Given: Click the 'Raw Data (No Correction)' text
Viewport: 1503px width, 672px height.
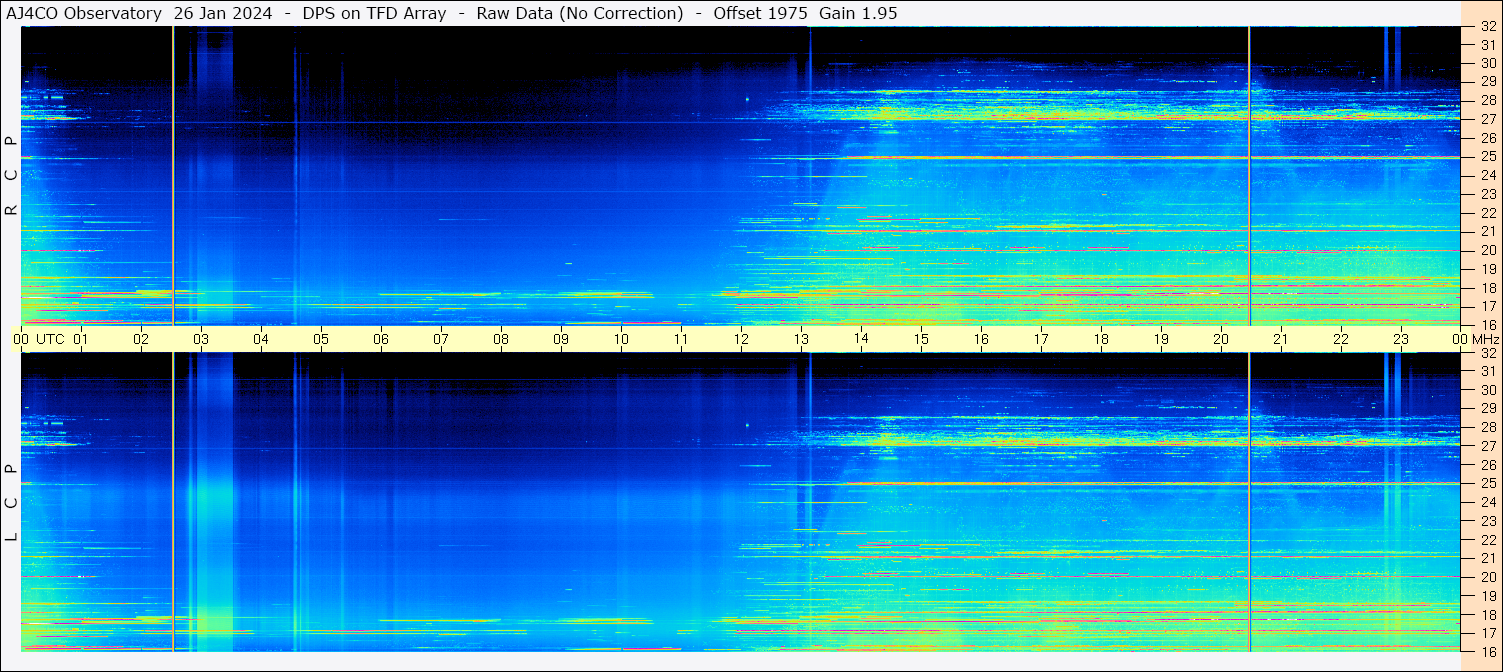Looking at the screenshot, I should pyautogui.click(x=580, y=14).
